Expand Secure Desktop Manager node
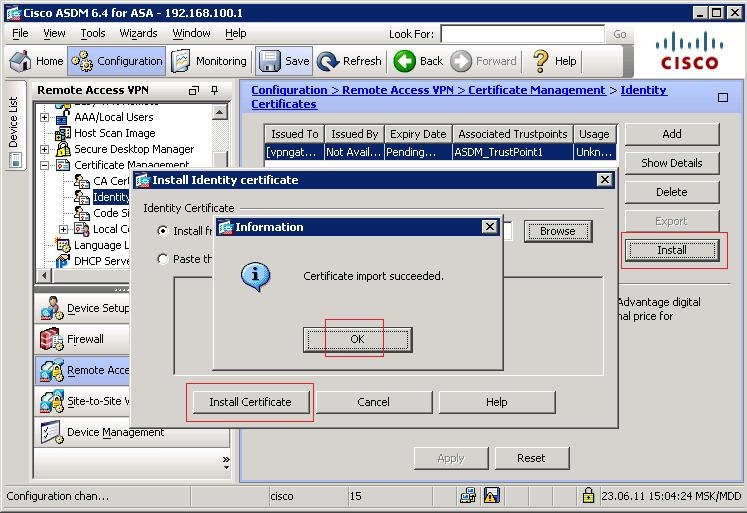 click(x=44, y=149)
